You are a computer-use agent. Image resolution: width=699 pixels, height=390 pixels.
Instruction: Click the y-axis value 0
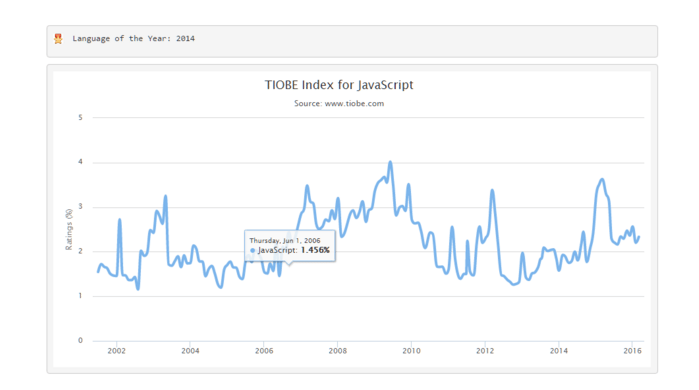point(80,341)
